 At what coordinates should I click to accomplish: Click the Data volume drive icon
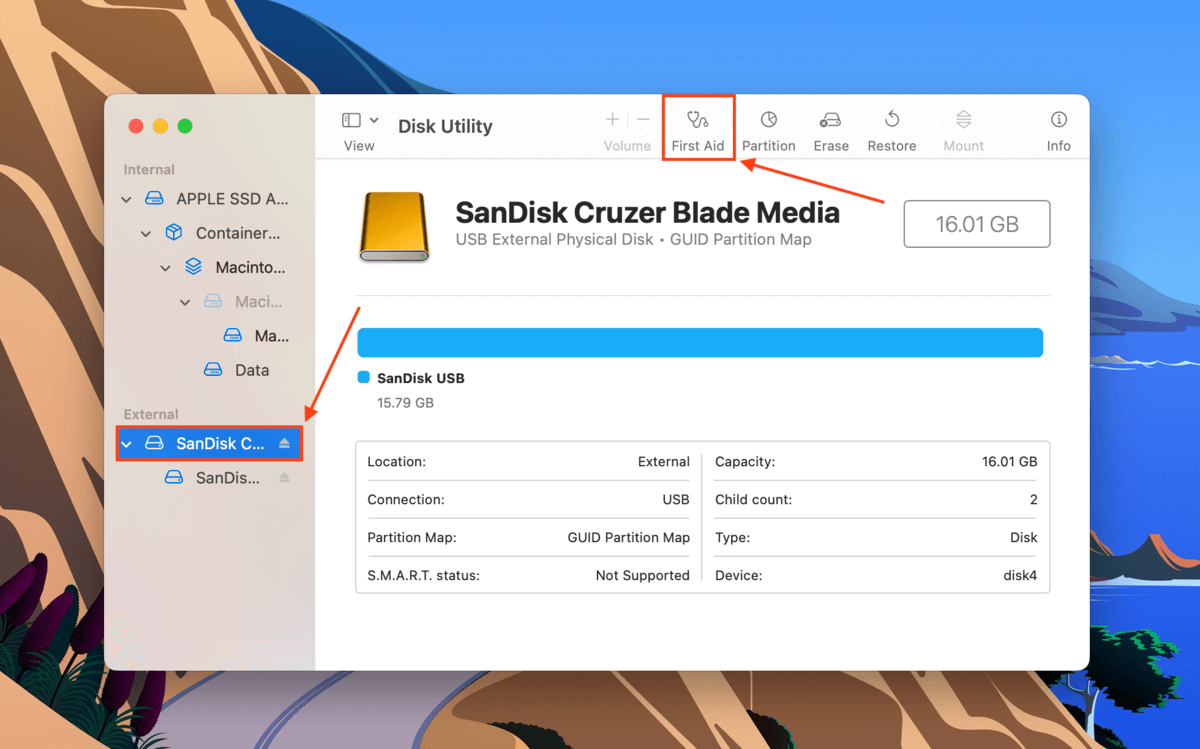point(213,370)
